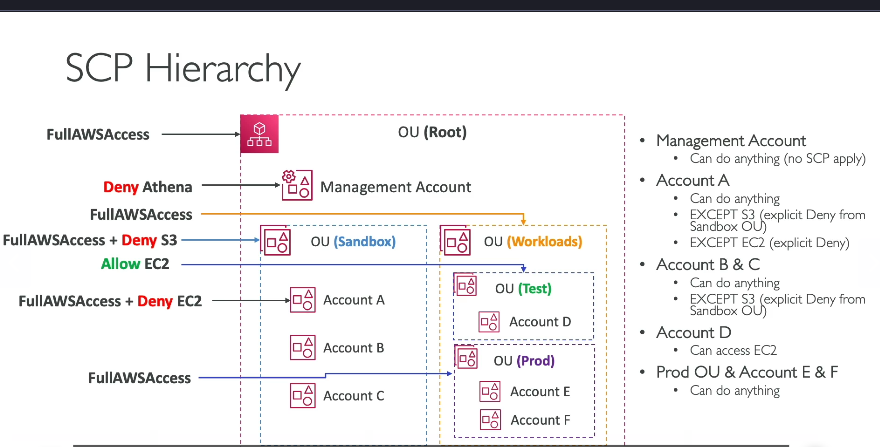Click the OU (Sandbox) label
The height and width of the screenshot is (447, 880).
click(x=353, y=241)
